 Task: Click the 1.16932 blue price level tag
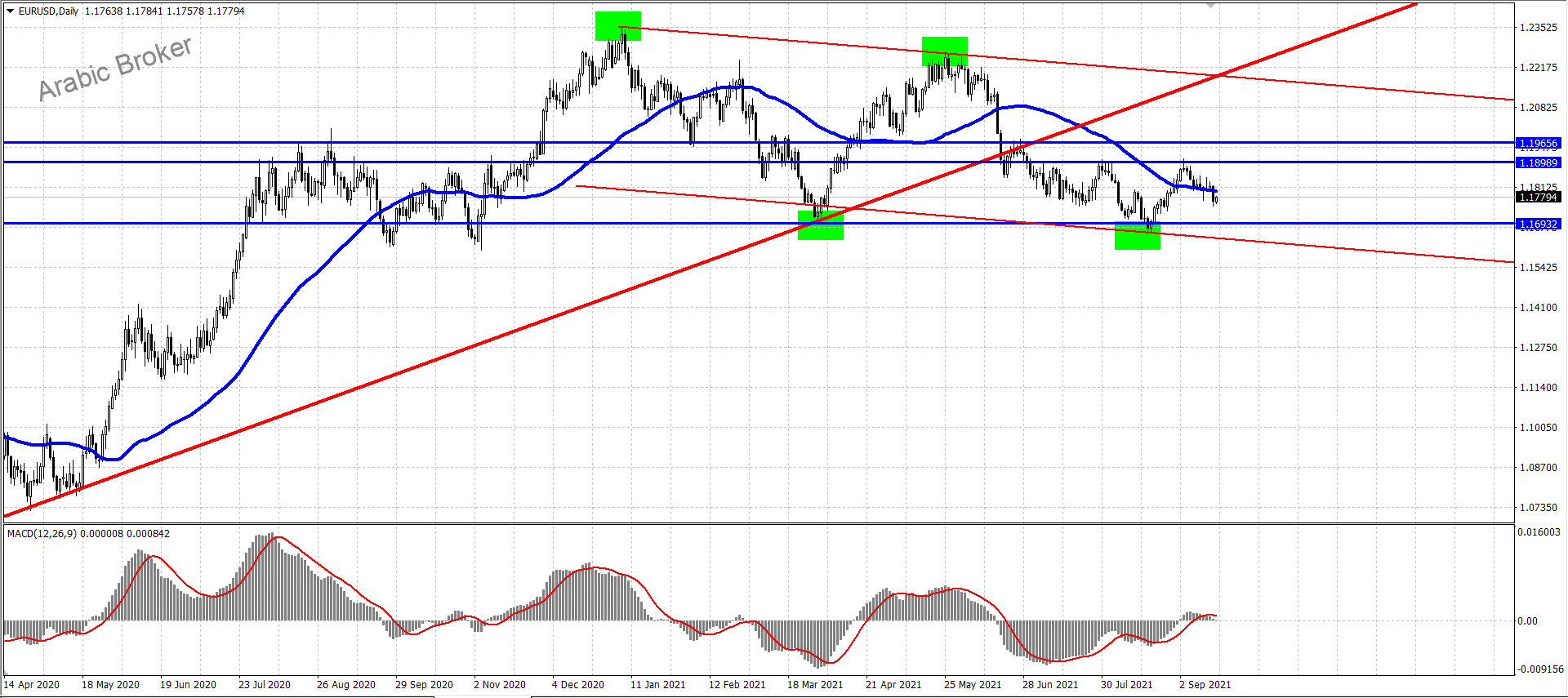pos(1538,224)
